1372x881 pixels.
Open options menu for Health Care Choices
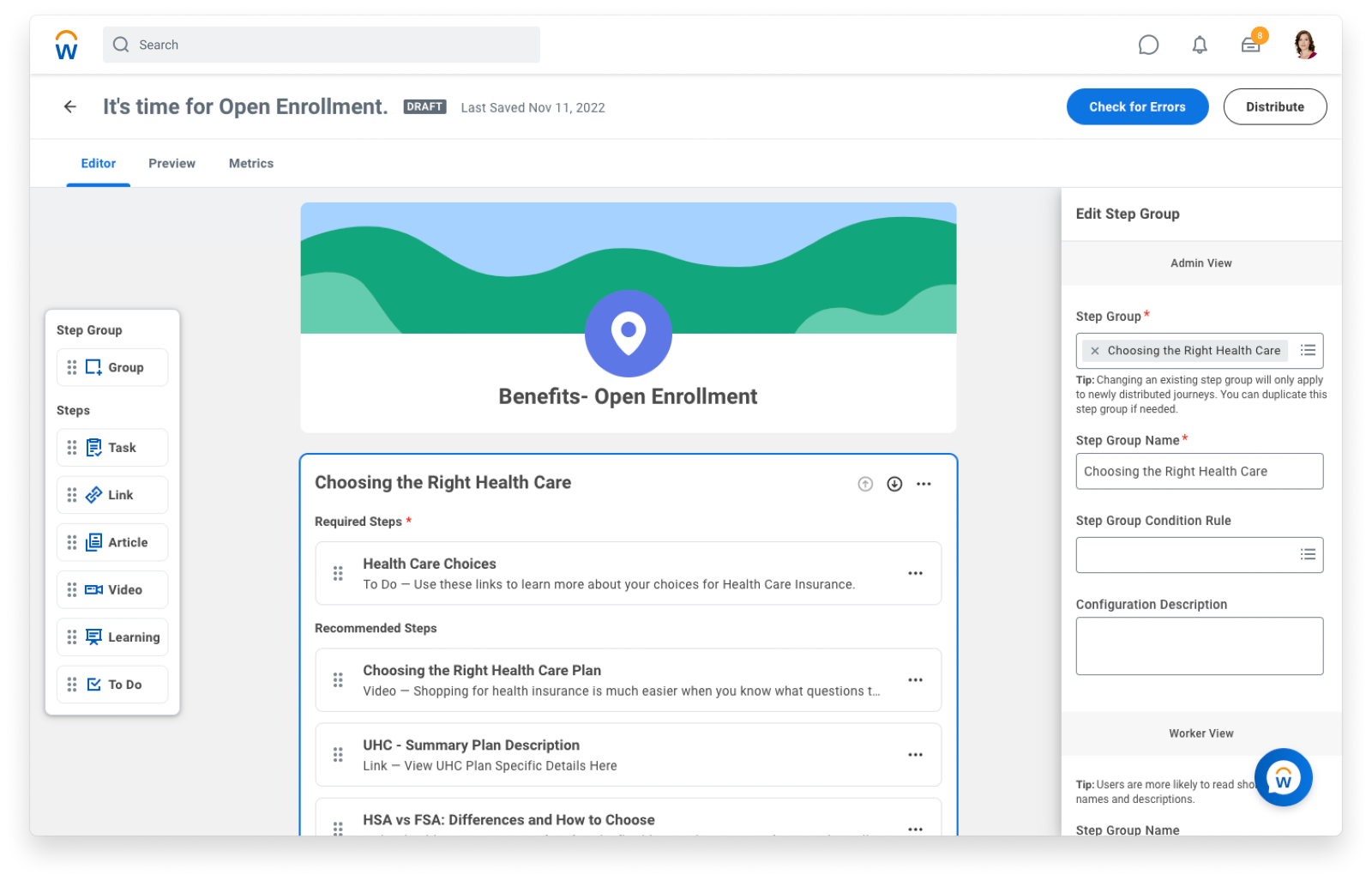pos(915,573)
